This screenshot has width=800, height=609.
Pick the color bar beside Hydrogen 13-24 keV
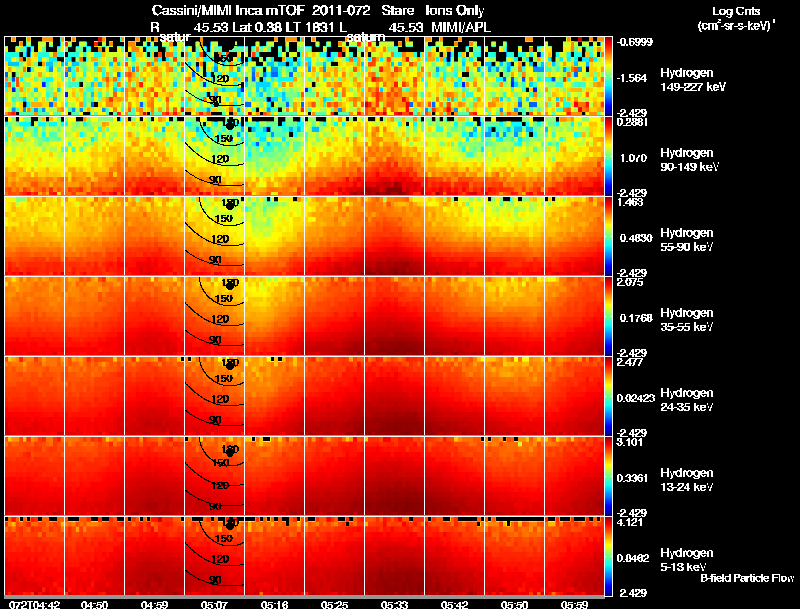[608, 476]
